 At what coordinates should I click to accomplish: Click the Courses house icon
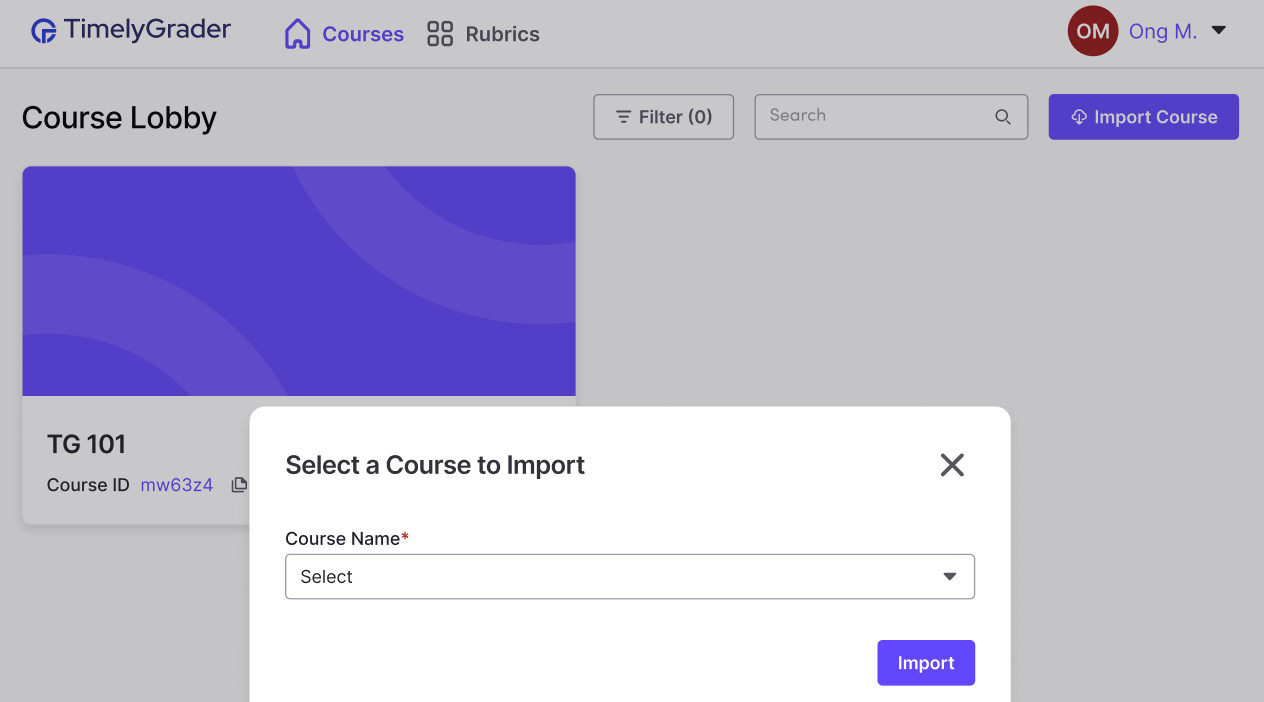pos(297,34)
